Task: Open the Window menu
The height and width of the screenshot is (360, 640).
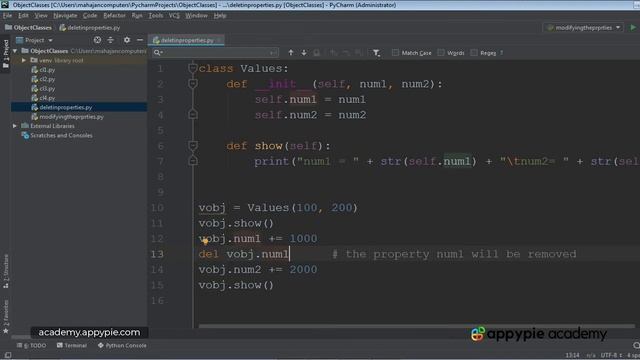Action: pos(196,16)
